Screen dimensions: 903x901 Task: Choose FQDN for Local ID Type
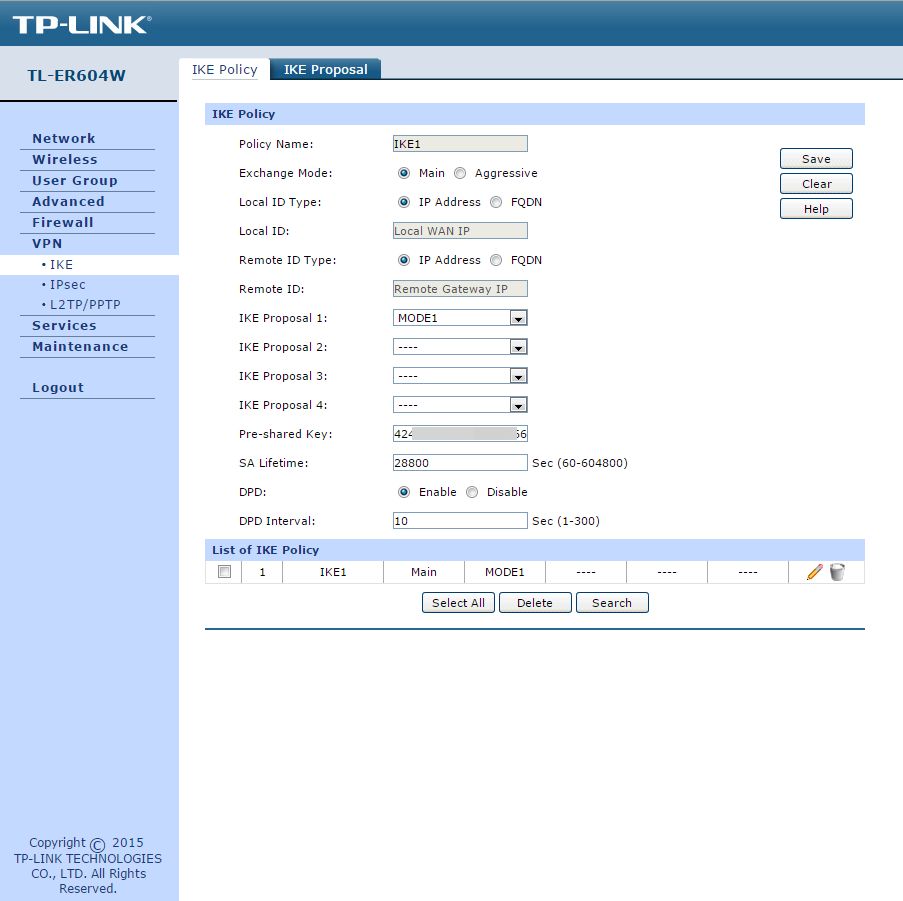(496, 202)
